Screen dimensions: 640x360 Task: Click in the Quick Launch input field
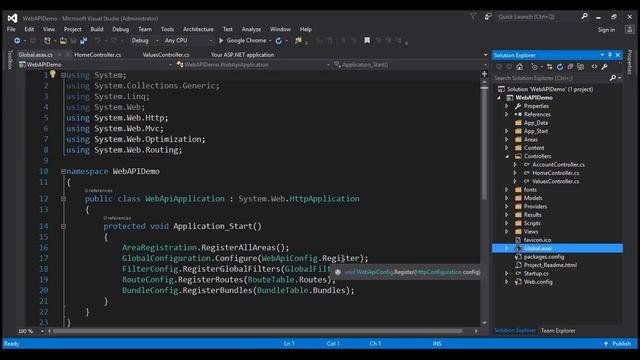537,17
